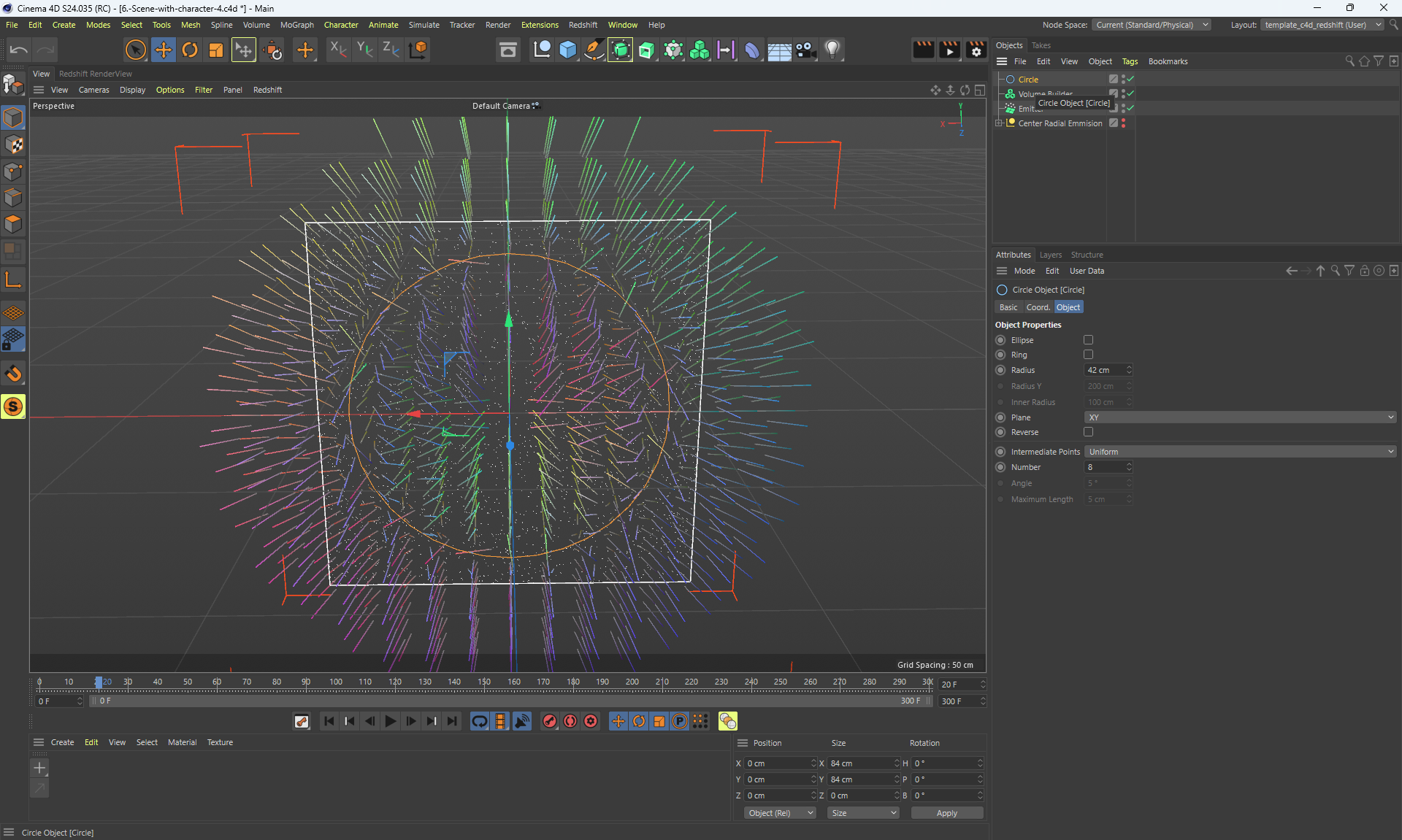
Task: Open the Plane dropdown showing XY
Action: point(1240,417)
